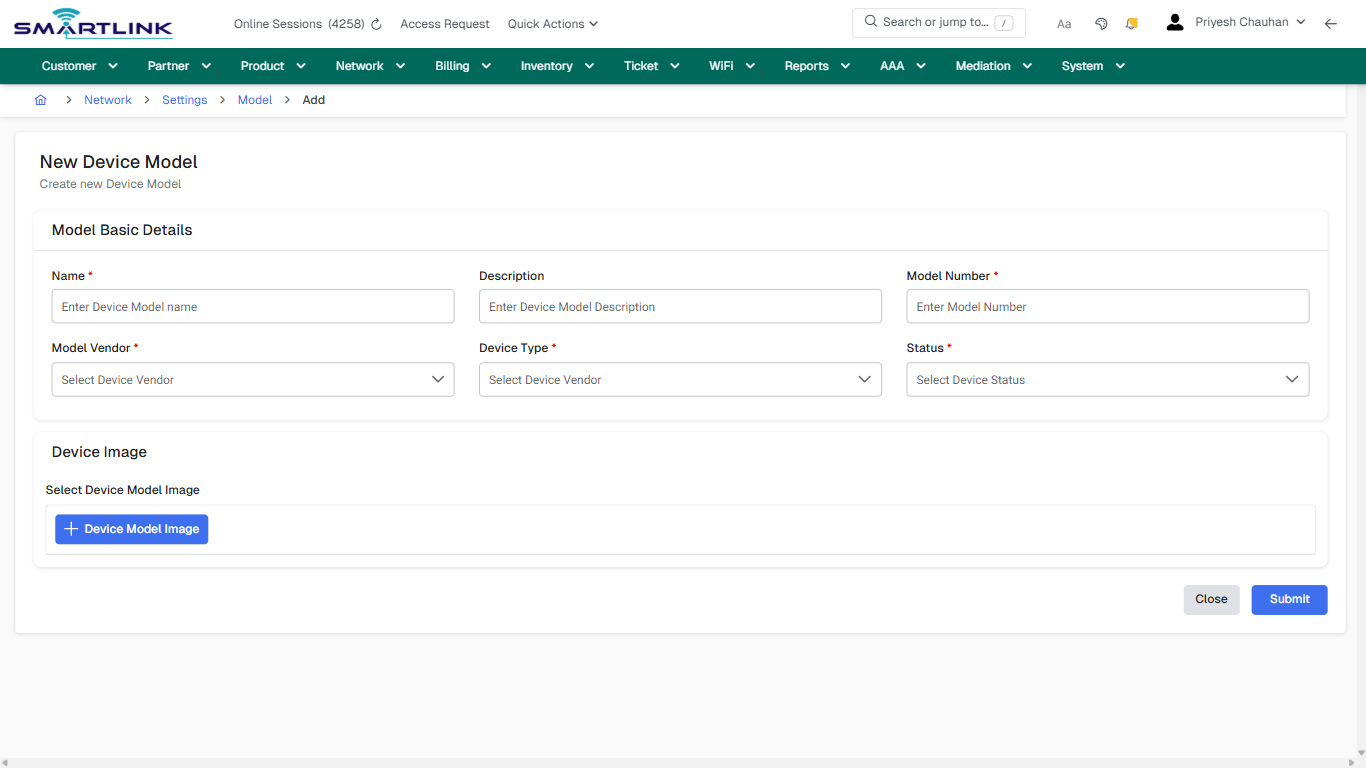Click the Aa font size icon
The width and height of the screenshot is (1366, 768).
point(1063,23)
